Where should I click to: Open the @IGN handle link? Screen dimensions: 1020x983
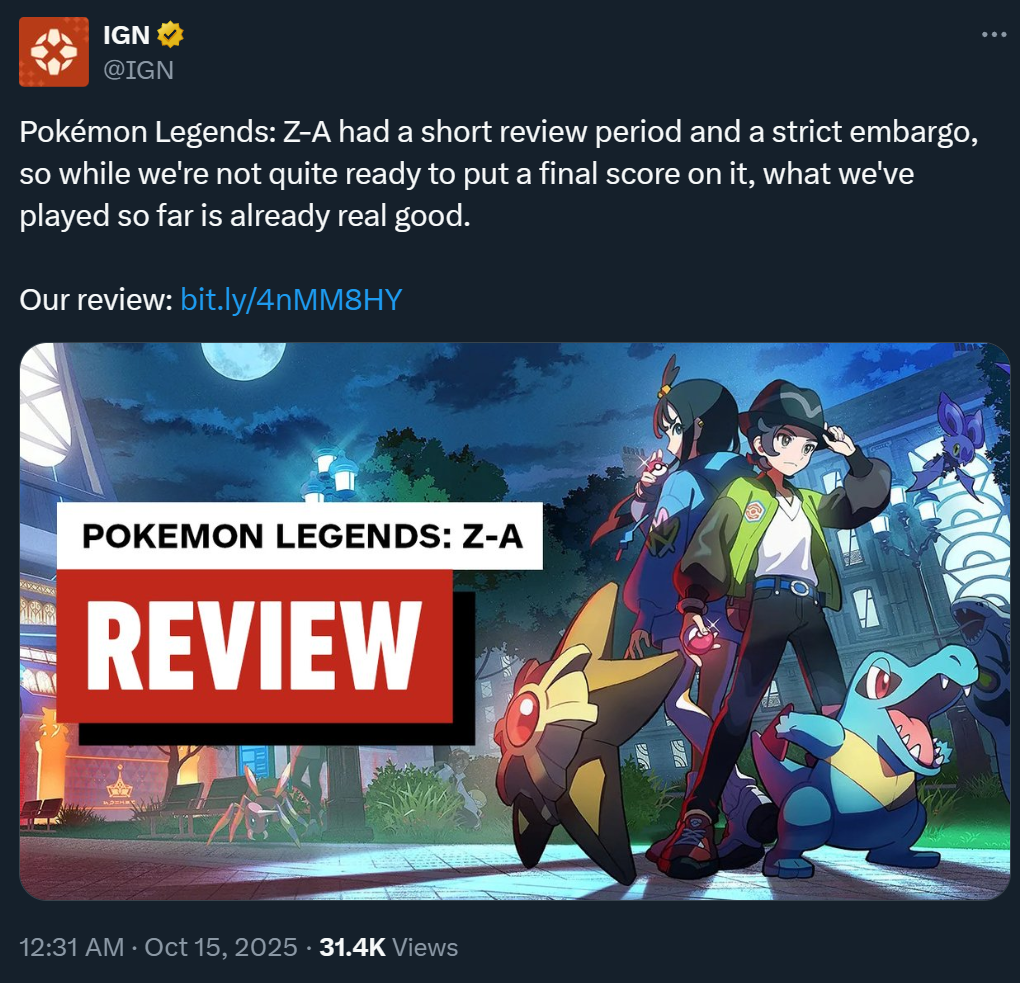point(139,70)
